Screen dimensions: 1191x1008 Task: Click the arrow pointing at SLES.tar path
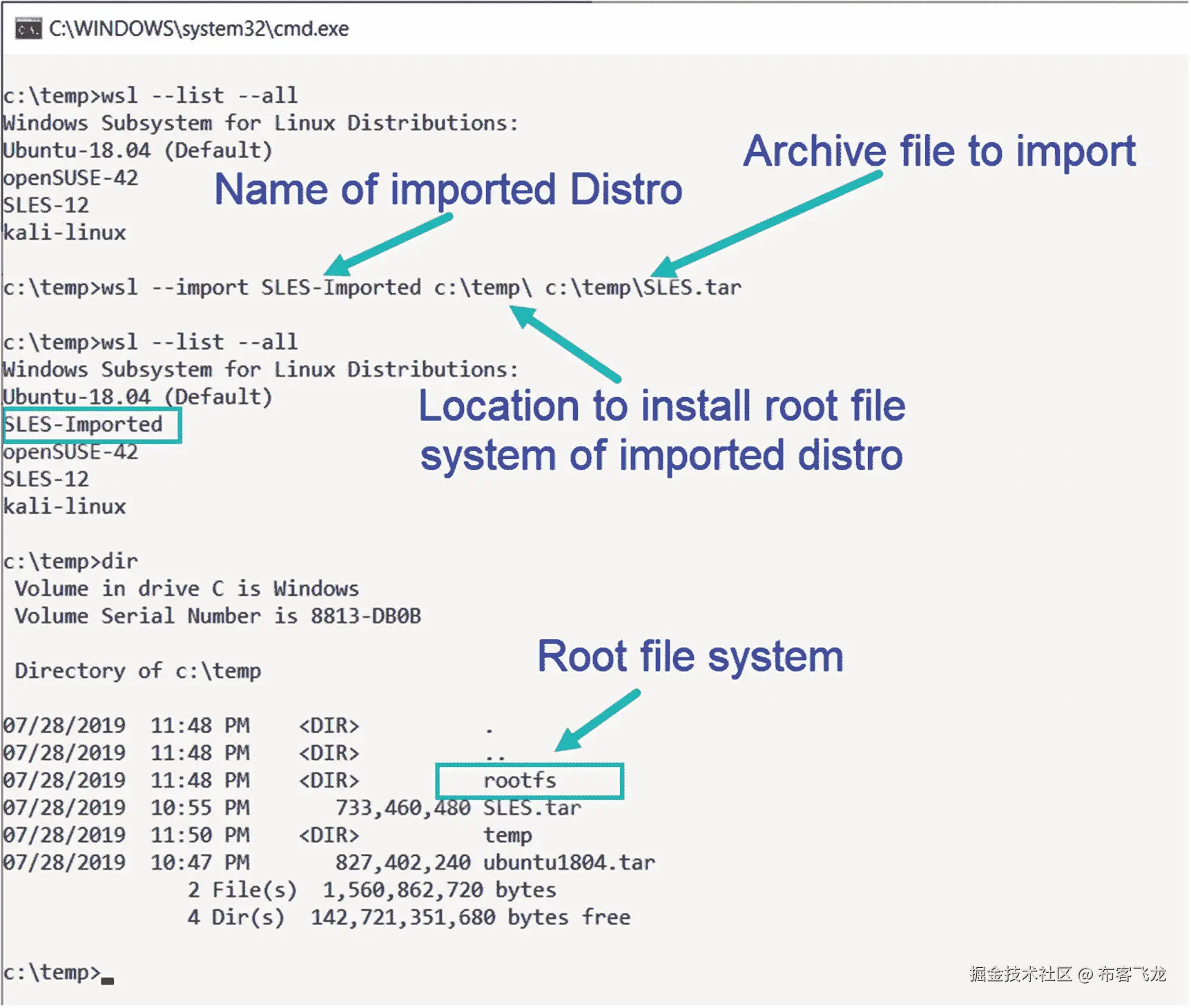(766, 224)
